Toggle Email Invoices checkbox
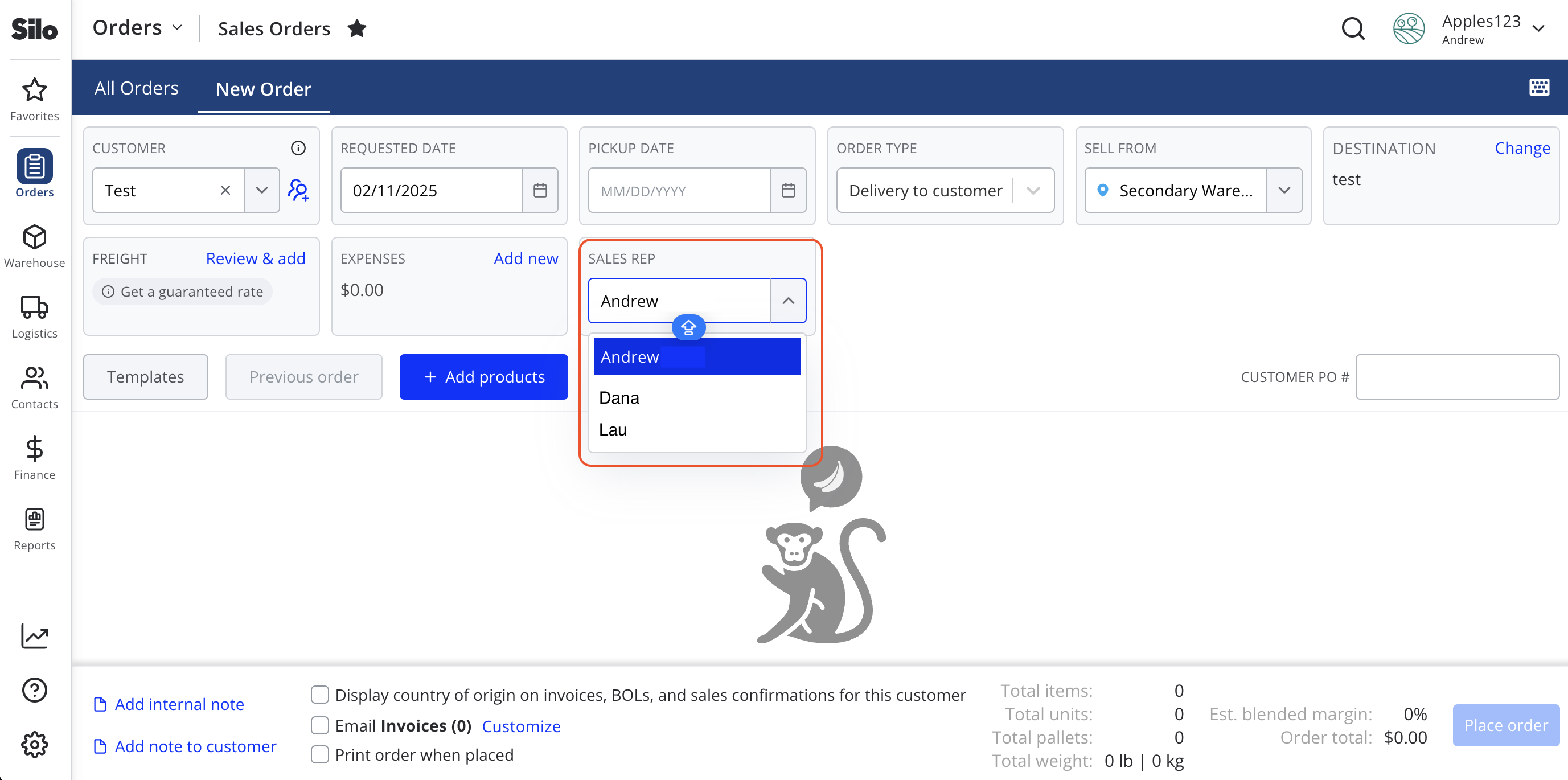This screenshot has width=1568, height=780. (x=319, y=725)
